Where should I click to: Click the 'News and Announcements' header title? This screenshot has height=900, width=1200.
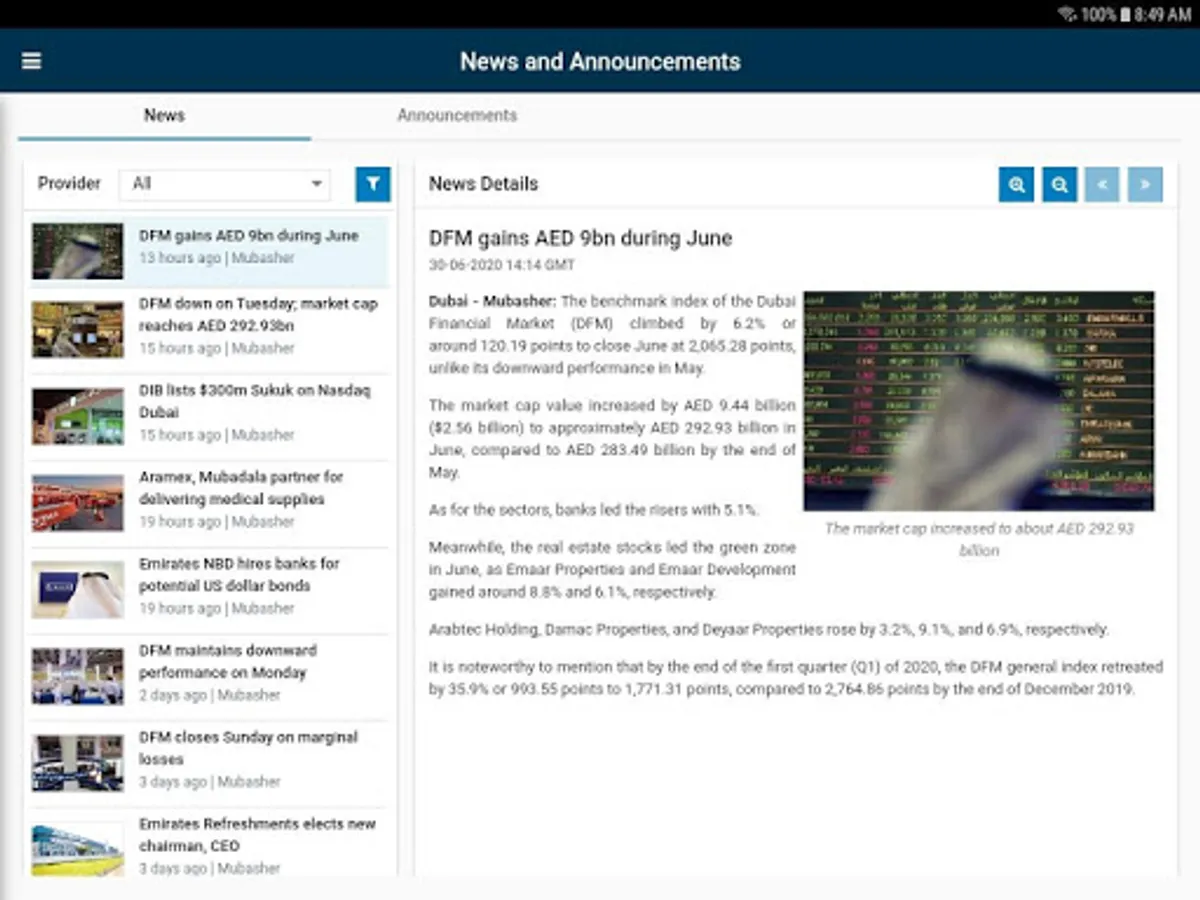click(x=600, y=61)
